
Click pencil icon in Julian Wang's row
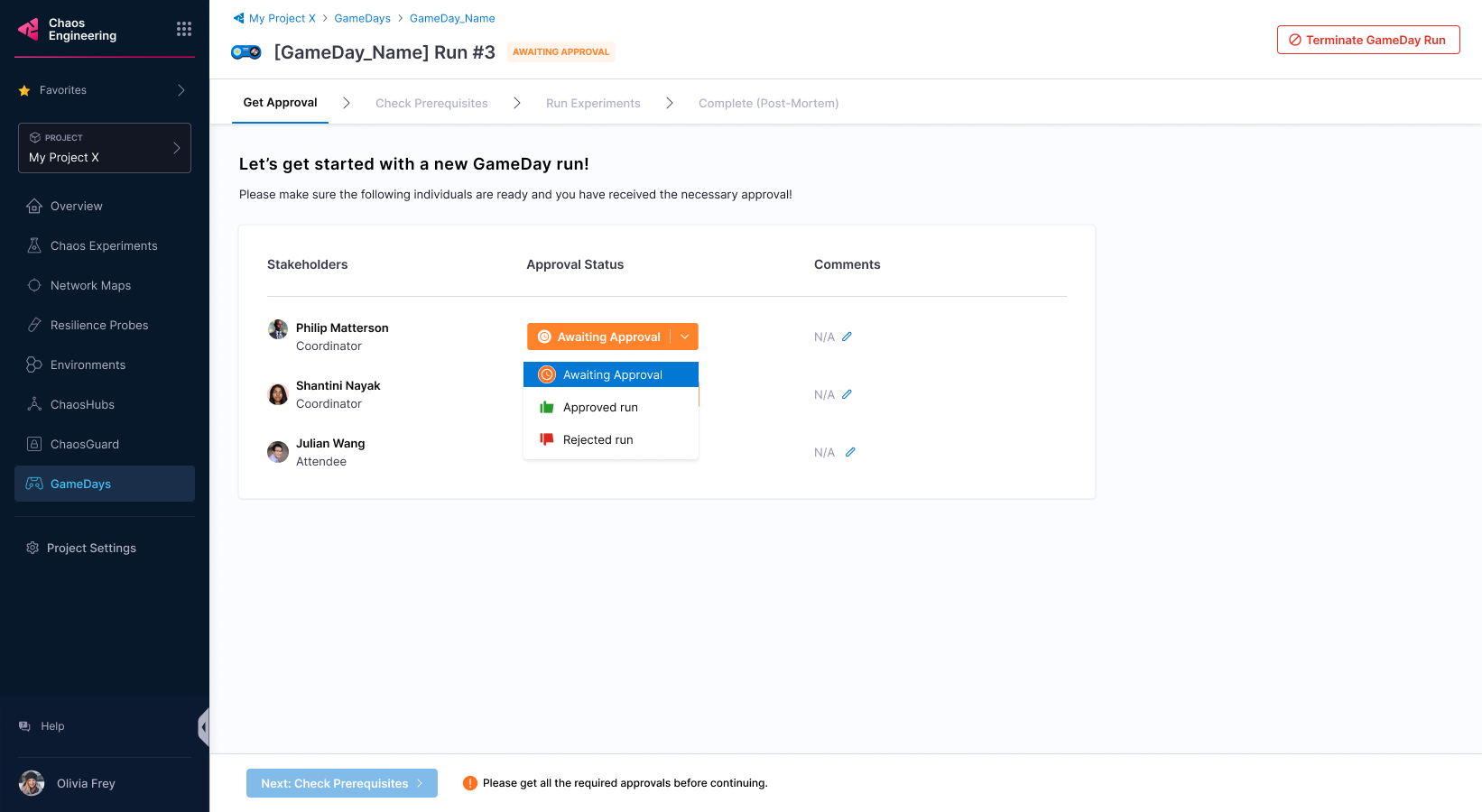pyautogui.click(x=849, y=452)
